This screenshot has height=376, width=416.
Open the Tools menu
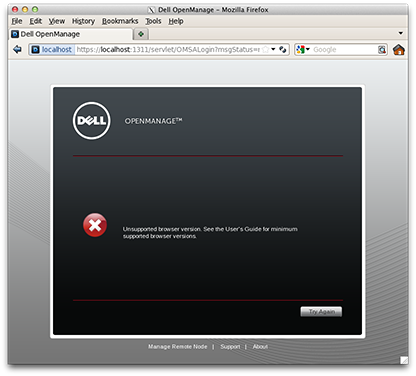153,21
